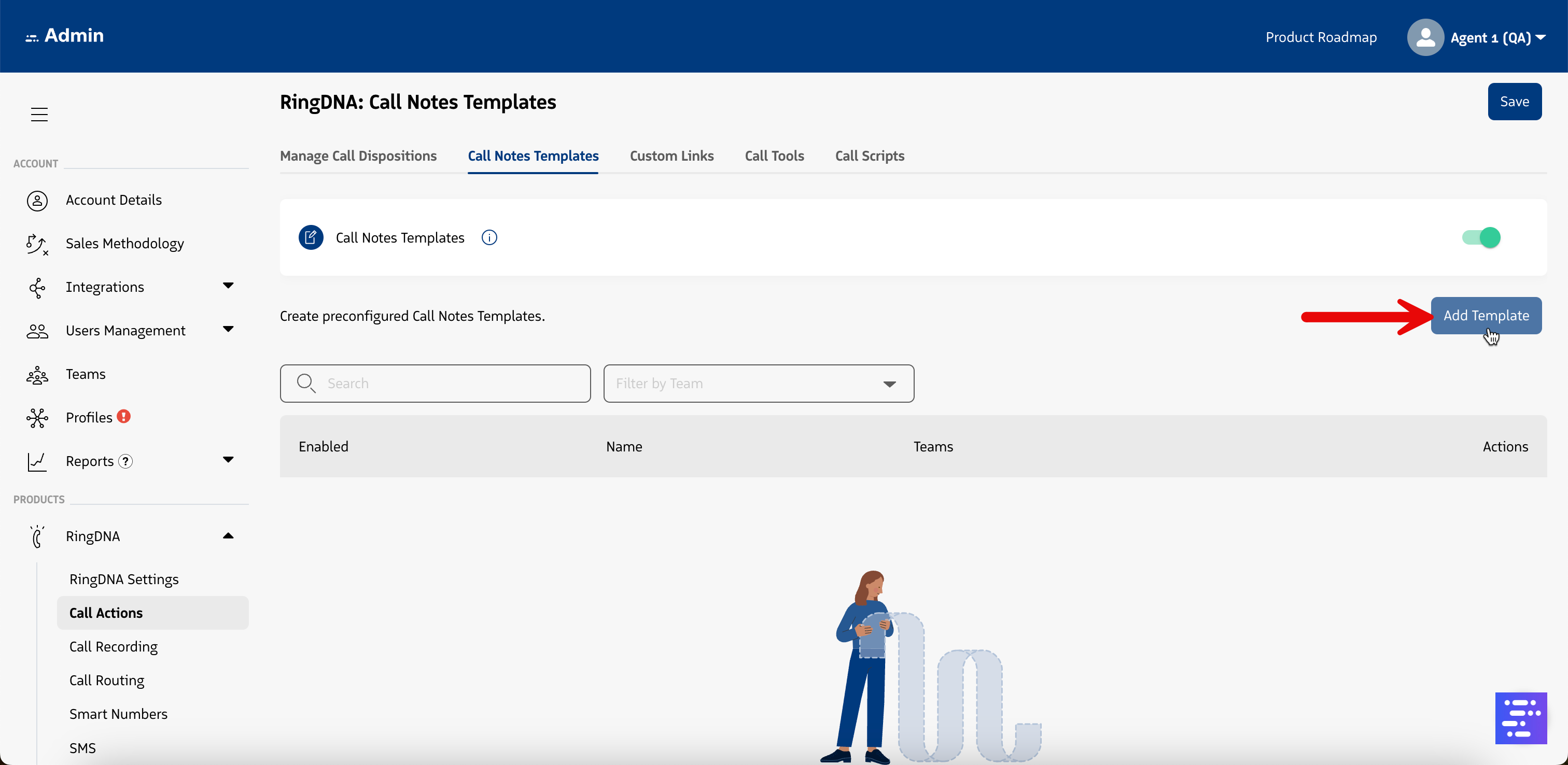This screenshot has width=1568, height=765.
Task: Expand the Users Management section
Action: [x=228, y=329]
